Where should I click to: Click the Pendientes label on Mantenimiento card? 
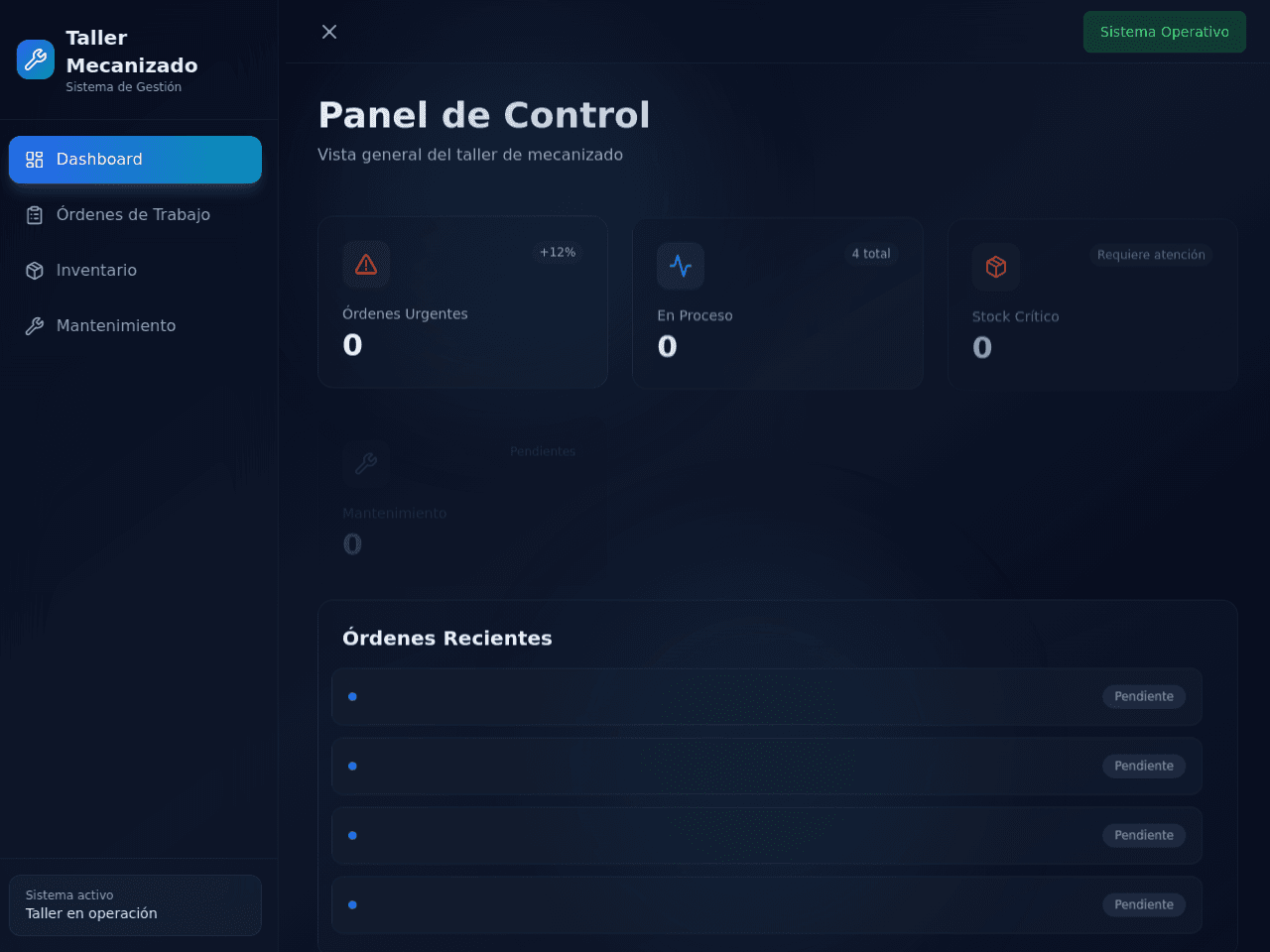[543, 451]
